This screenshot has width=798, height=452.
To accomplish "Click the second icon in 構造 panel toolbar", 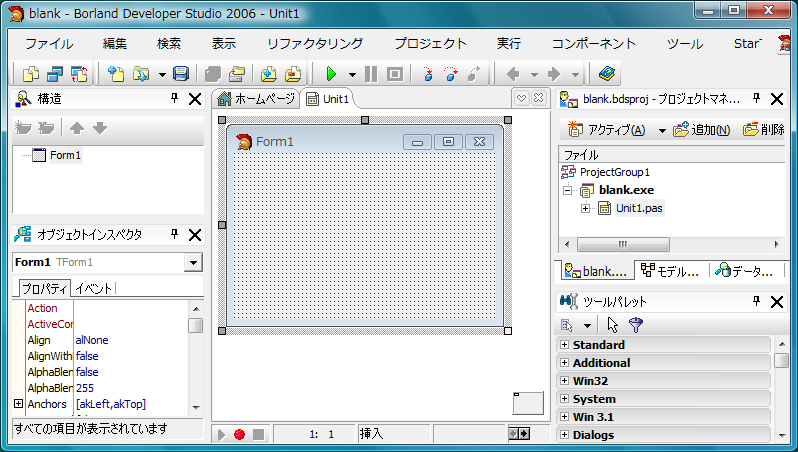I will pos(46,128).
